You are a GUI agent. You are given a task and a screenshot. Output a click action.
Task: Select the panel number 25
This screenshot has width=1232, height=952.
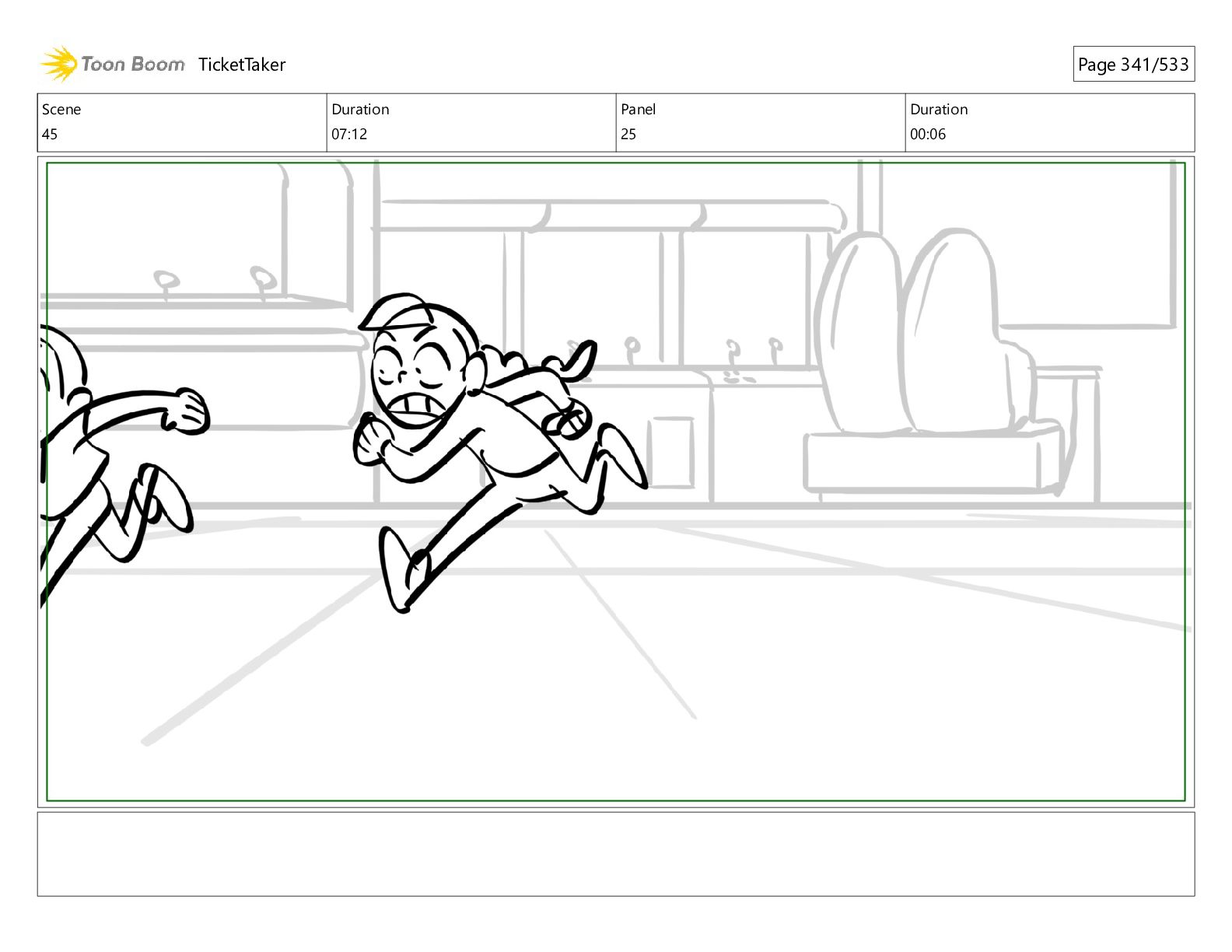click(628, 135)
